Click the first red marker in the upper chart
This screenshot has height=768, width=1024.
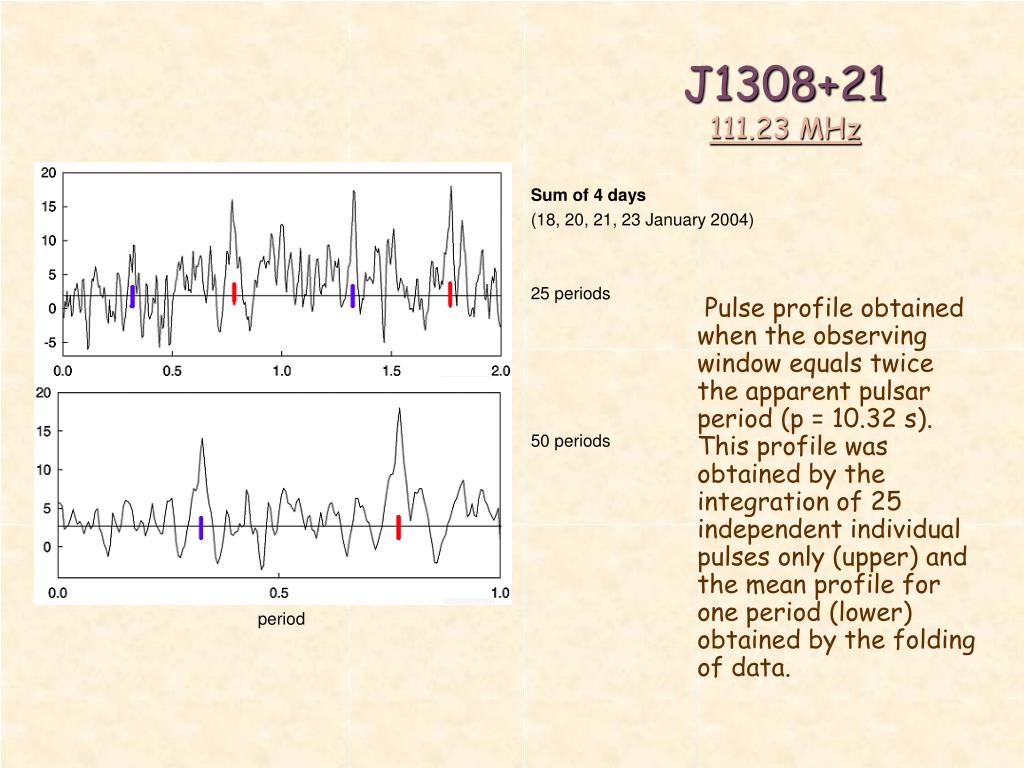[234, 293]
